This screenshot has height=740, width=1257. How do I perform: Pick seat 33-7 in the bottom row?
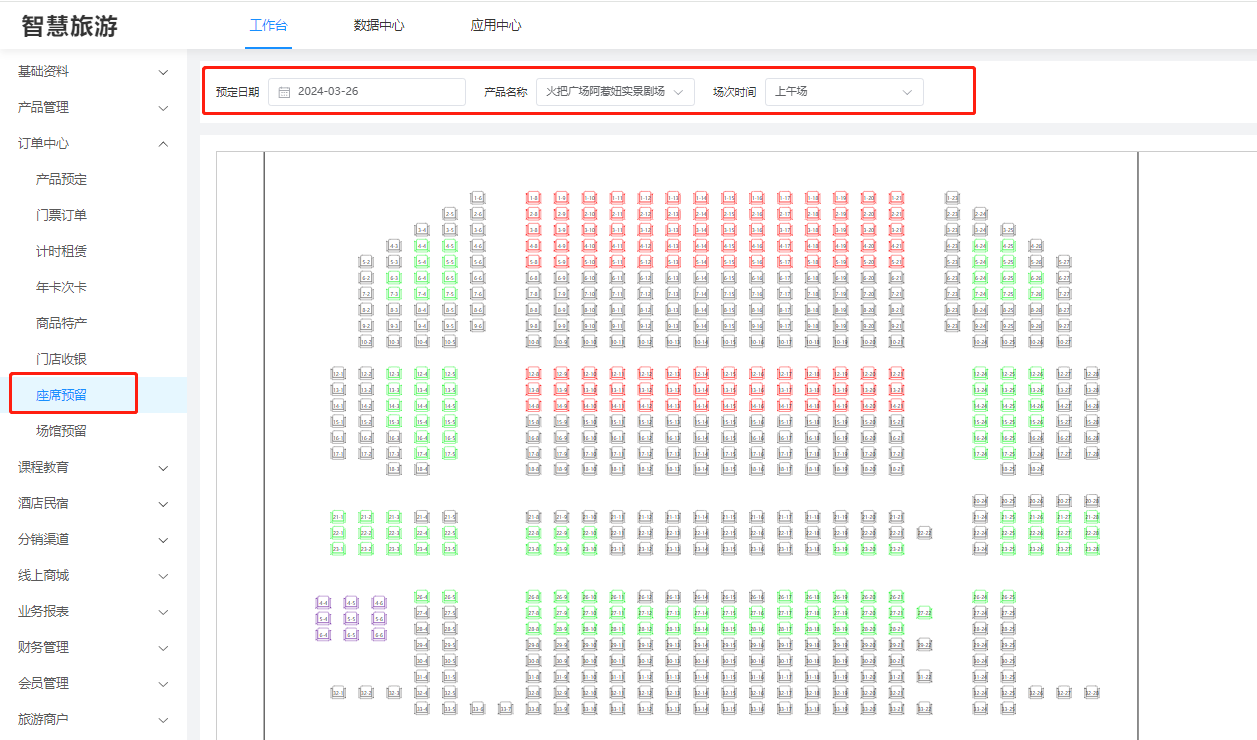point(506,709)
